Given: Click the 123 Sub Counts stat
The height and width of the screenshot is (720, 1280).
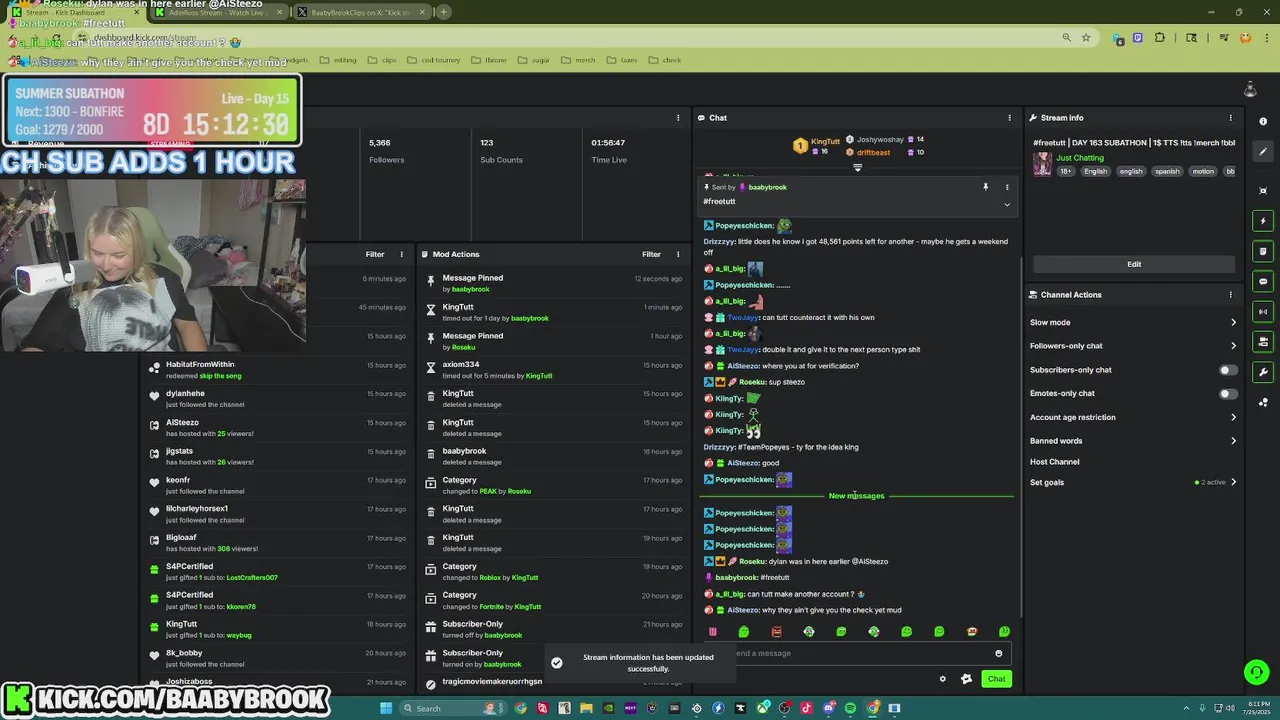Looking at the screenshot, I should [x=500, y=151].
